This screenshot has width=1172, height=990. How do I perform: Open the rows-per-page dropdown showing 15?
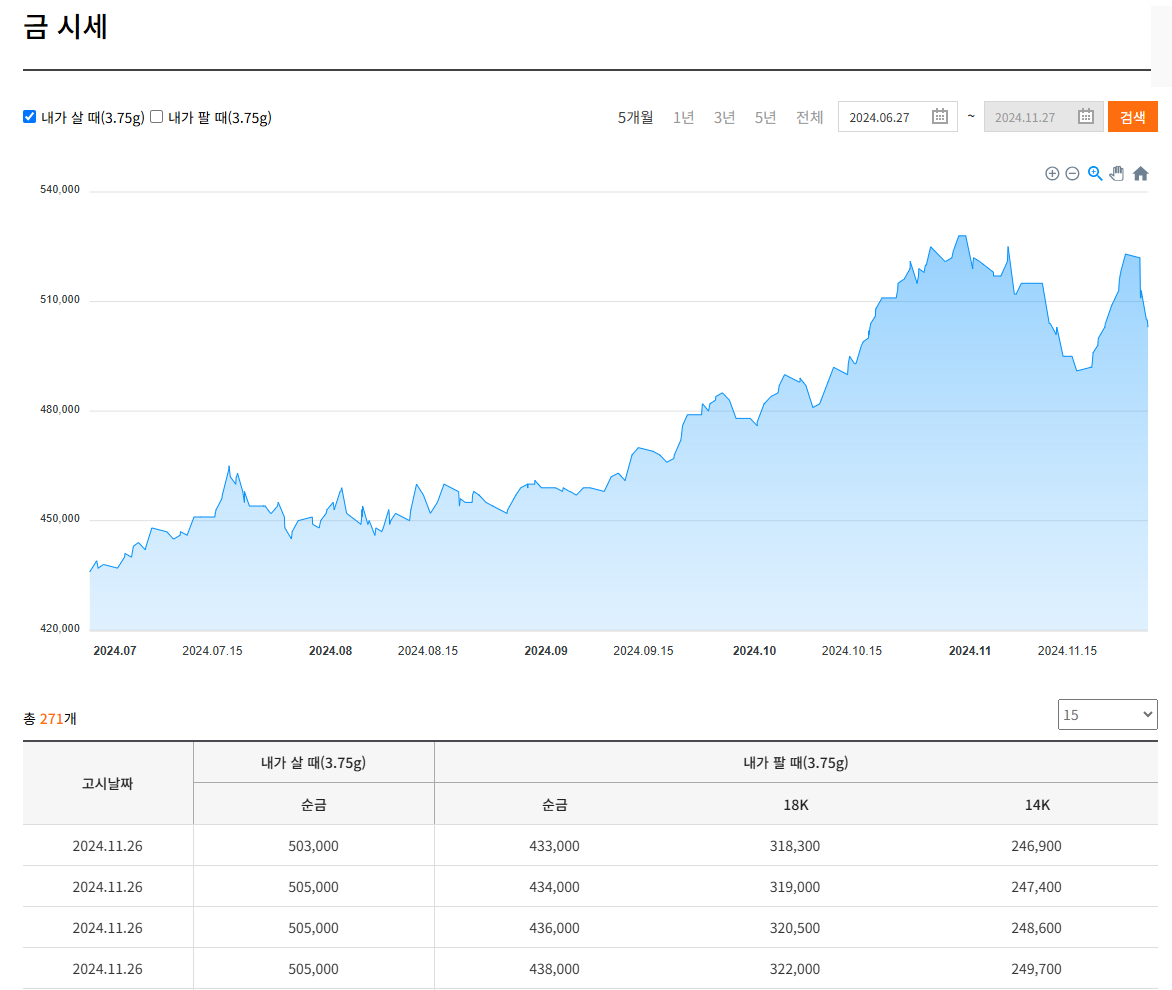click(1108, 714)
